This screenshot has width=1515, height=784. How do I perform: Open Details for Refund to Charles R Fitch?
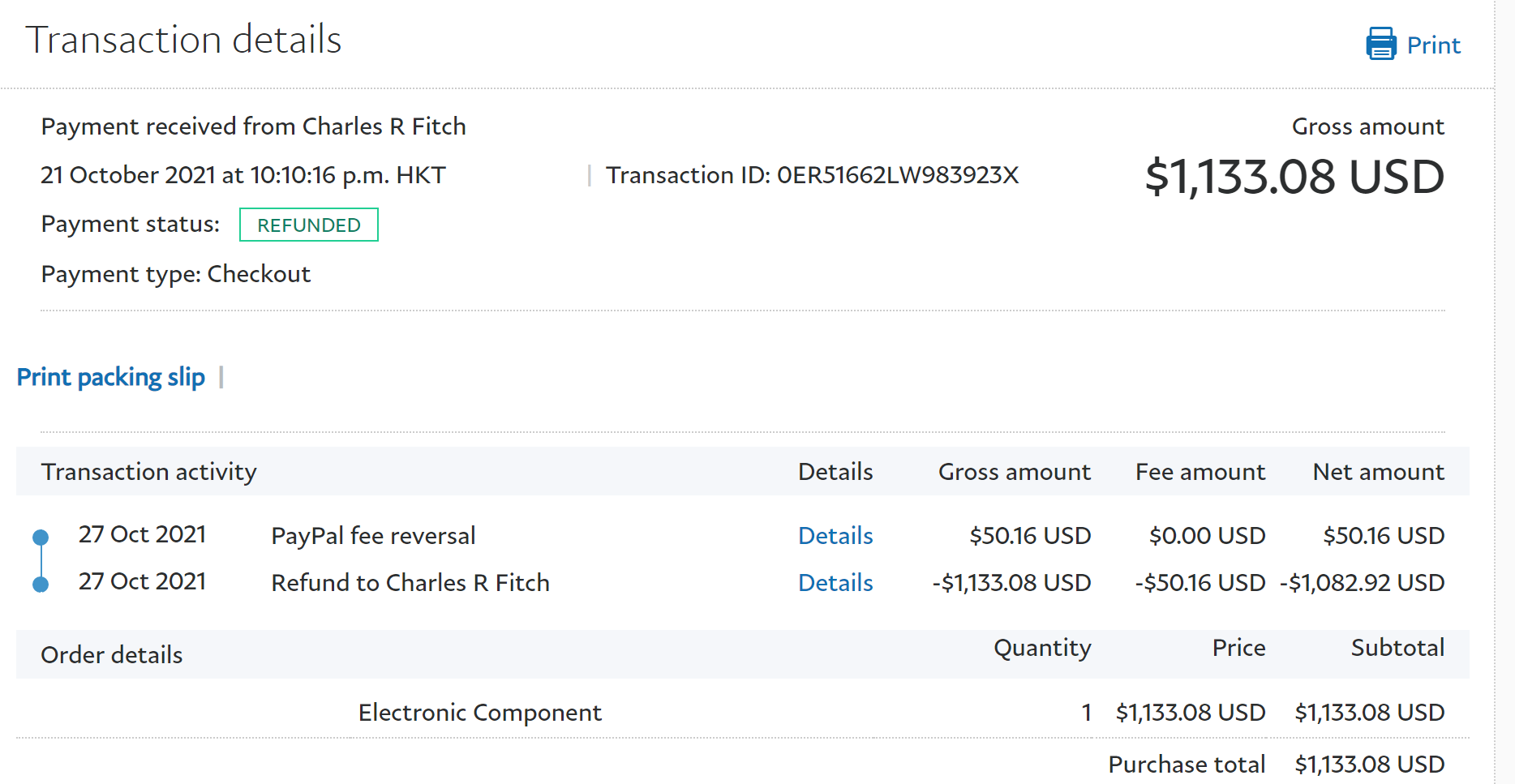click(x=835, y=583)
